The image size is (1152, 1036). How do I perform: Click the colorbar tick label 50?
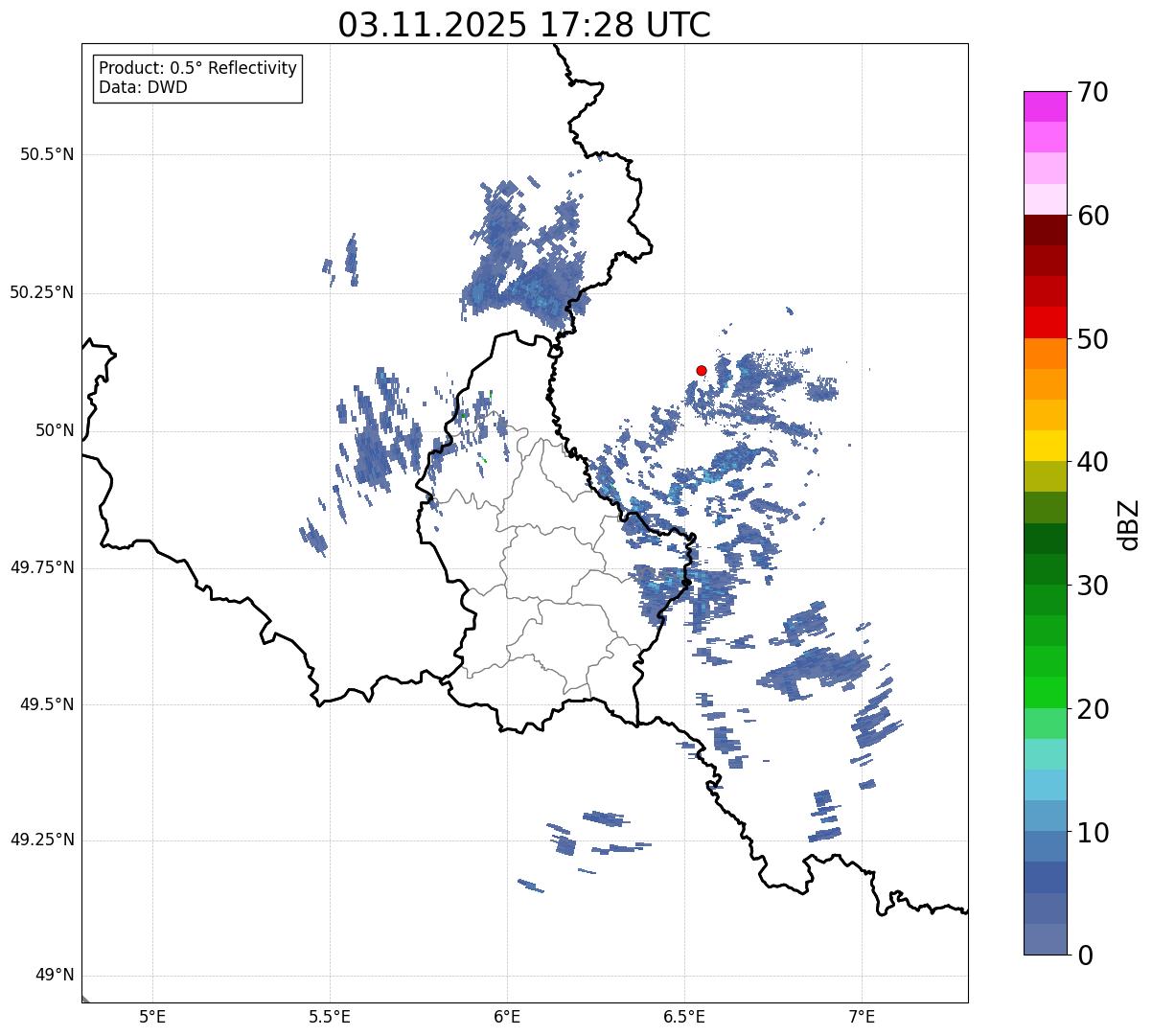(1094, 339)
